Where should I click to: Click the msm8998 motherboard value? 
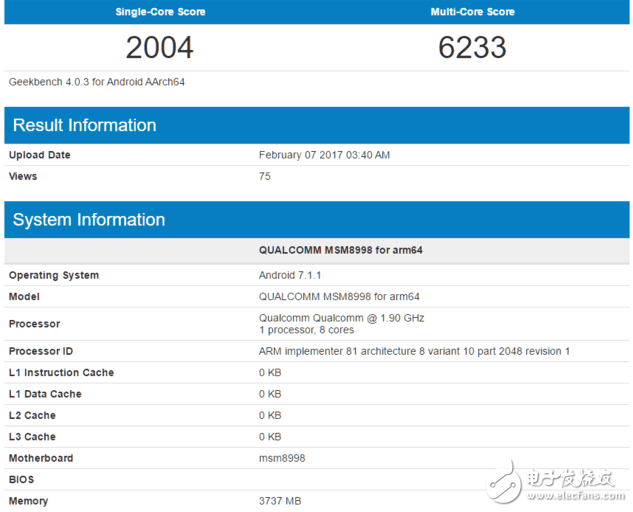[x=282, y=458]
